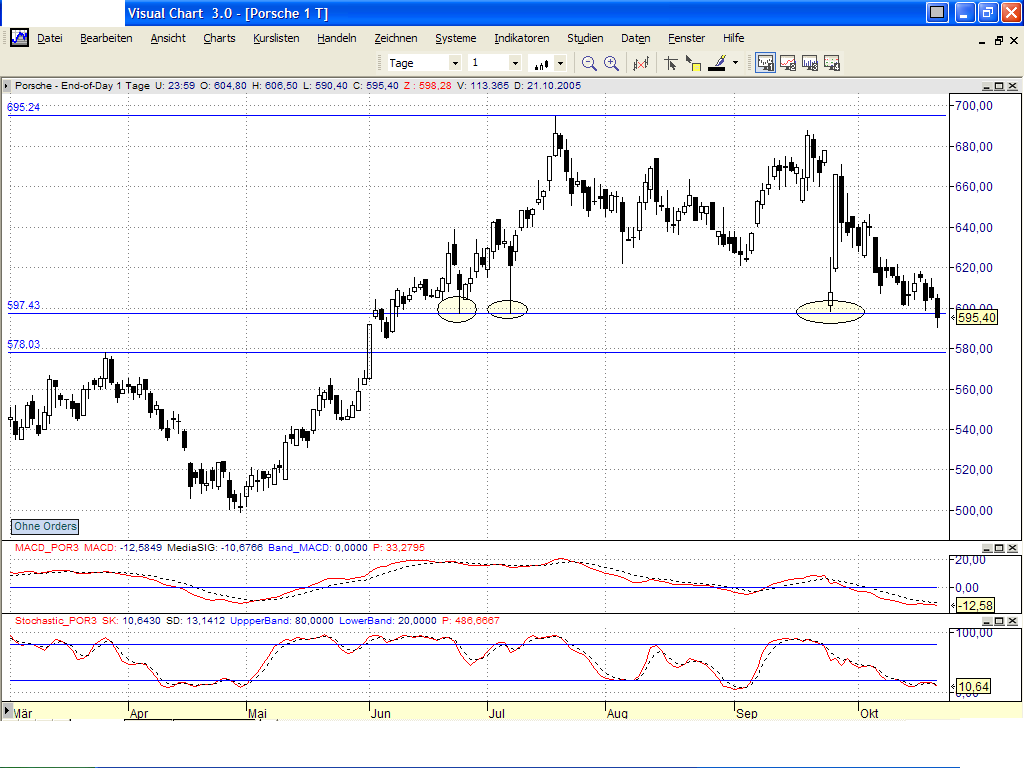Viewport: 1024px width, 768px height.
Task: Click the arrow with yellow square tool
Action: [693, 63]
